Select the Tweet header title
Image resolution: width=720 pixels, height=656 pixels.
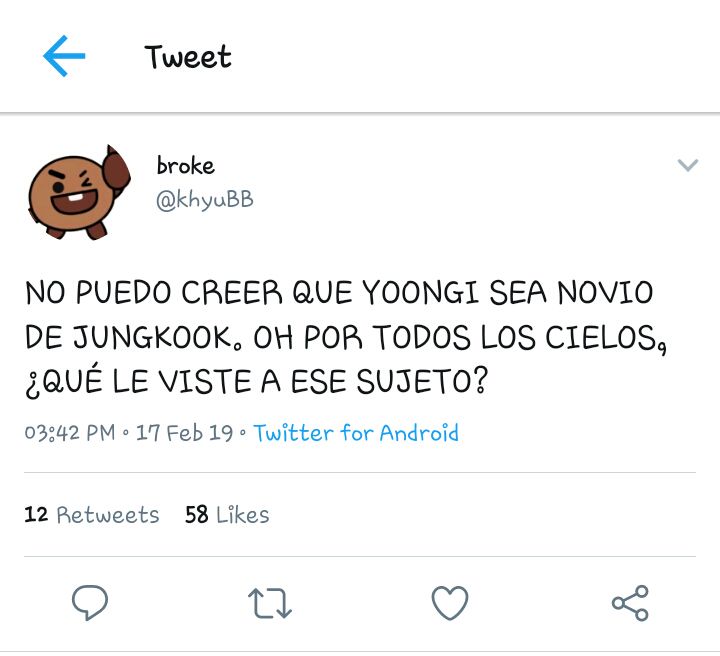[x=188, y=57]
